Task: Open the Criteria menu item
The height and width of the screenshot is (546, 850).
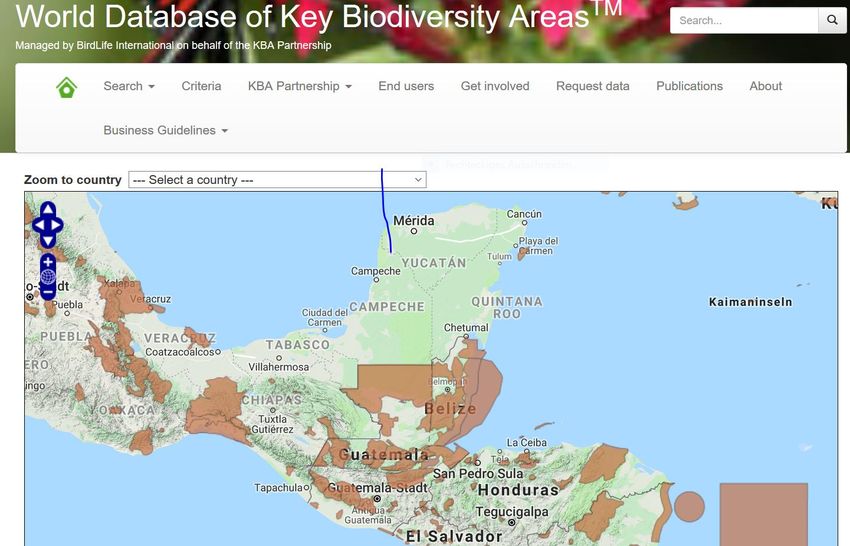Action: pos(201,86)
